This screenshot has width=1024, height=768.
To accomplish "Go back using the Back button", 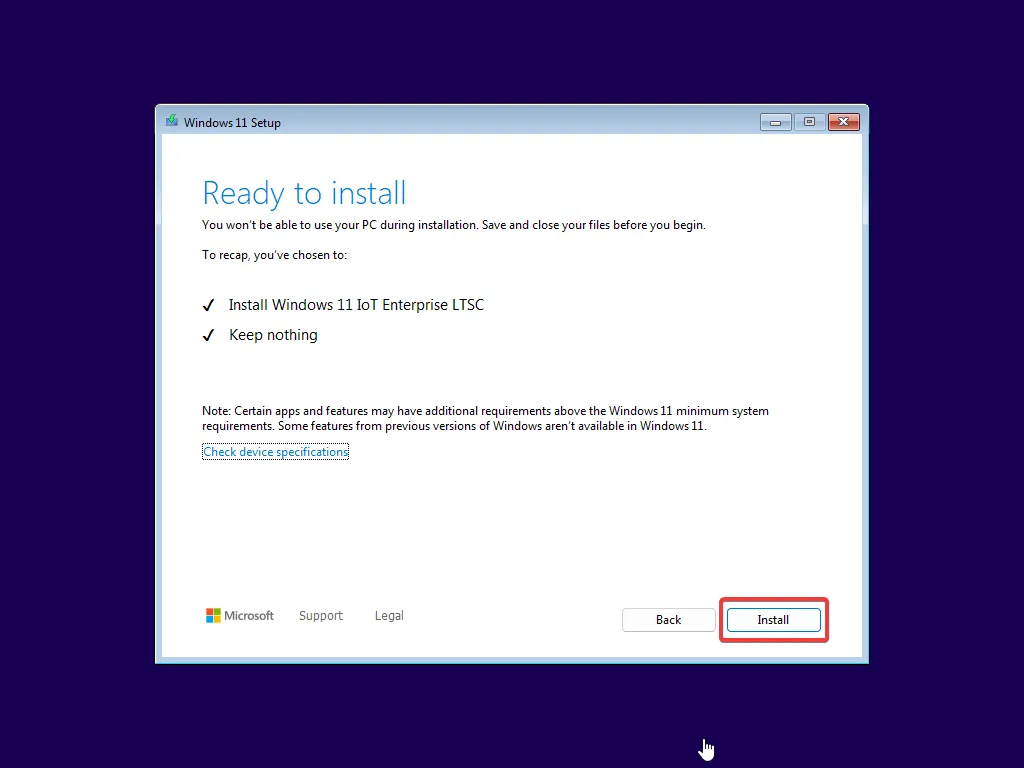I will coord(668,620).
